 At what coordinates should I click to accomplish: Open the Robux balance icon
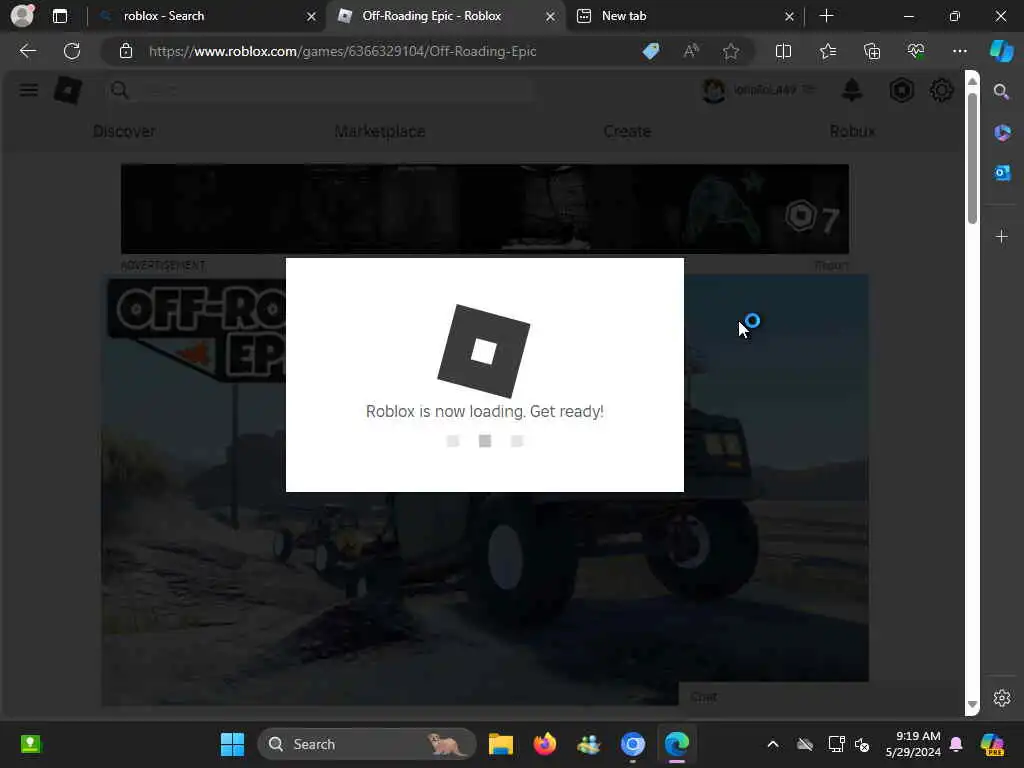click(x=901, y=90)
